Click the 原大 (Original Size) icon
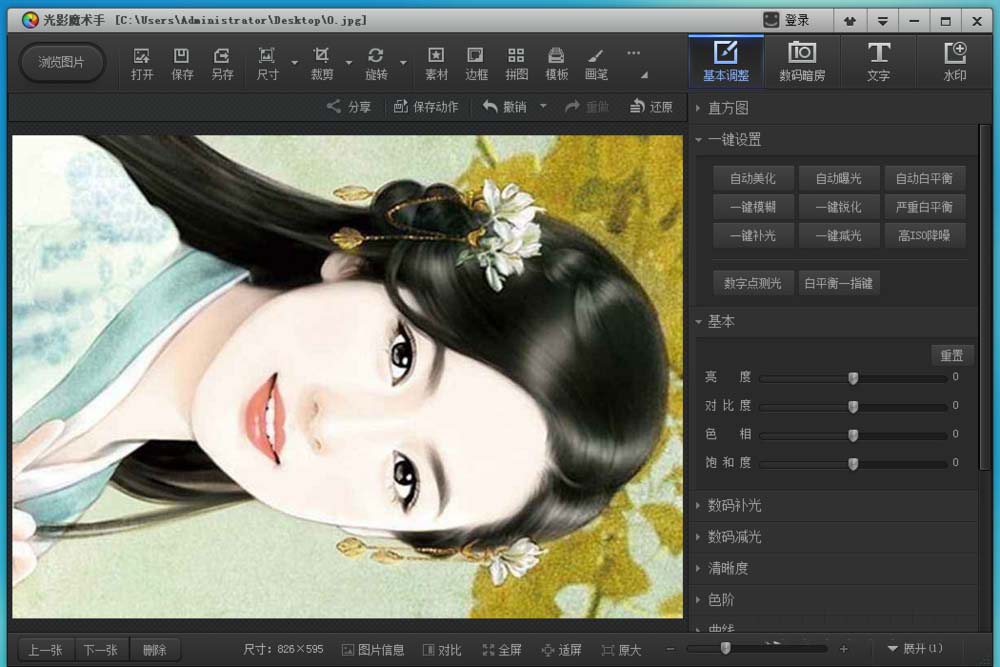The width and height of the screenshot is (1000, 667). pyautogui.click(x=608, y=650)
